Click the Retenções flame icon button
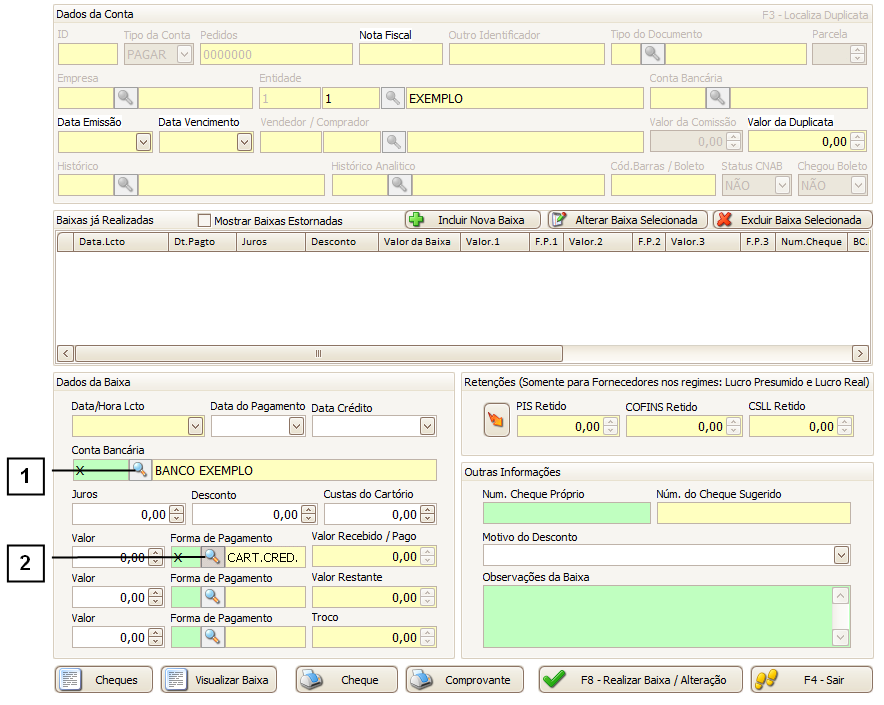Screen dimensions: 884x705 495,420
